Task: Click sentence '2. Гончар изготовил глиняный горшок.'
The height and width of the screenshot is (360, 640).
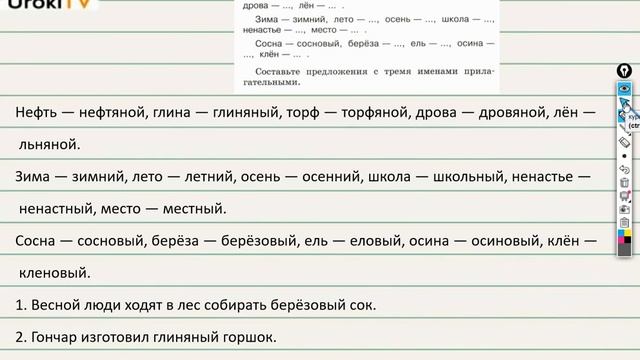Action: point(146,338)
